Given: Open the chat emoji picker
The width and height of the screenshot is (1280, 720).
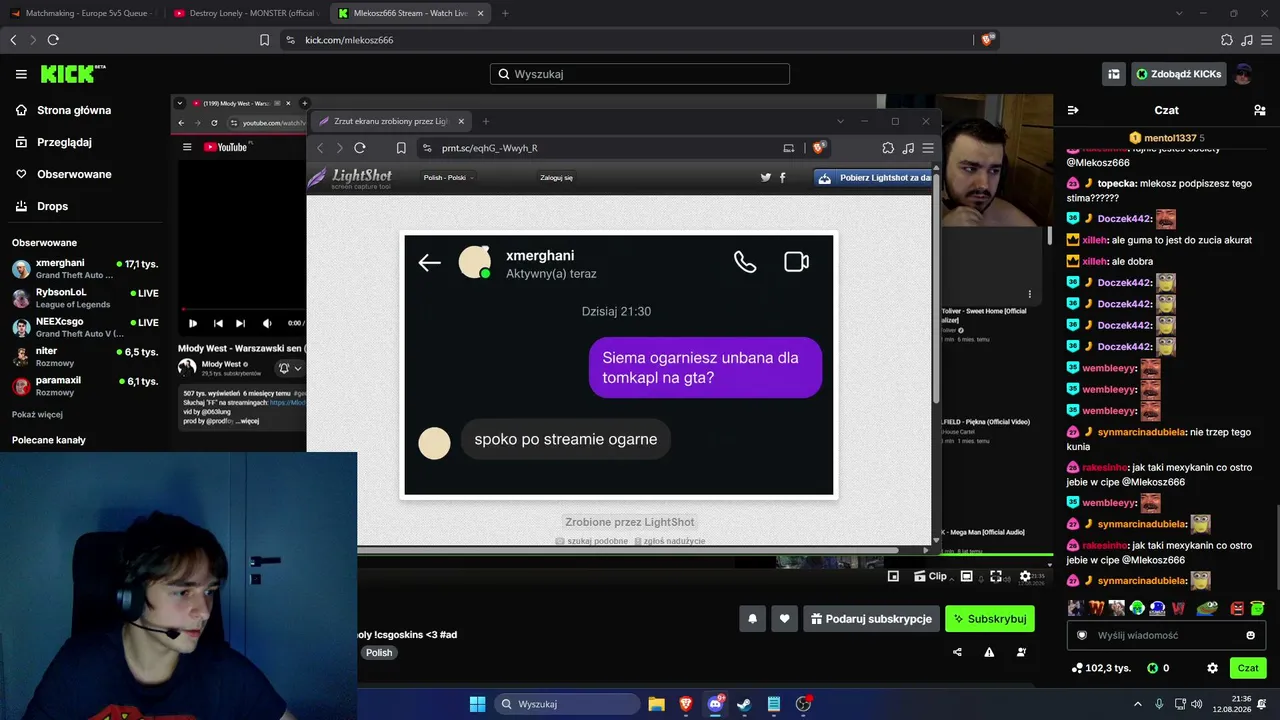Looking at the screenshot, I should (x=1250, y=635).
